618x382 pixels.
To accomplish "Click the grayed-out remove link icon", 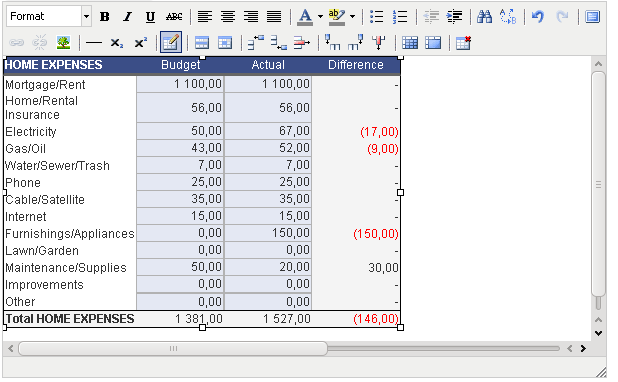I will click(x=40, y=43).
